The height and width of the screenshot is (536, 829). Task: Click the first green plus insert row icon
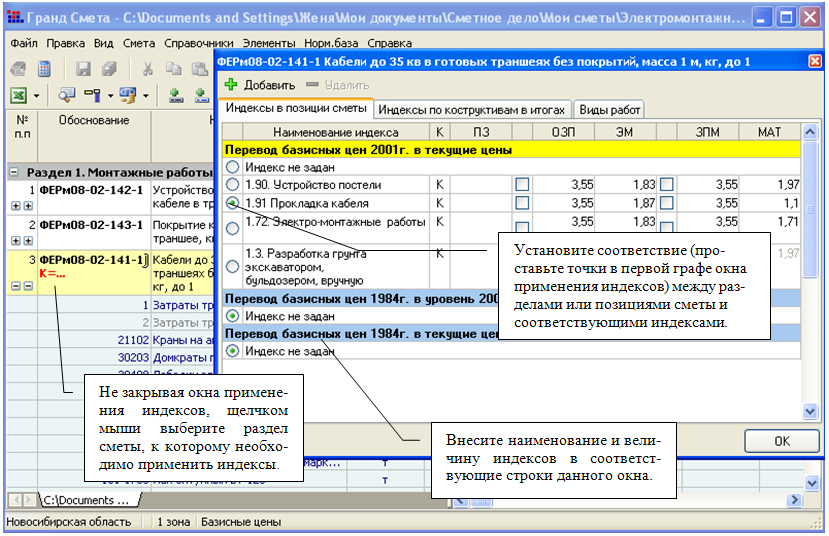click(176, 95)
